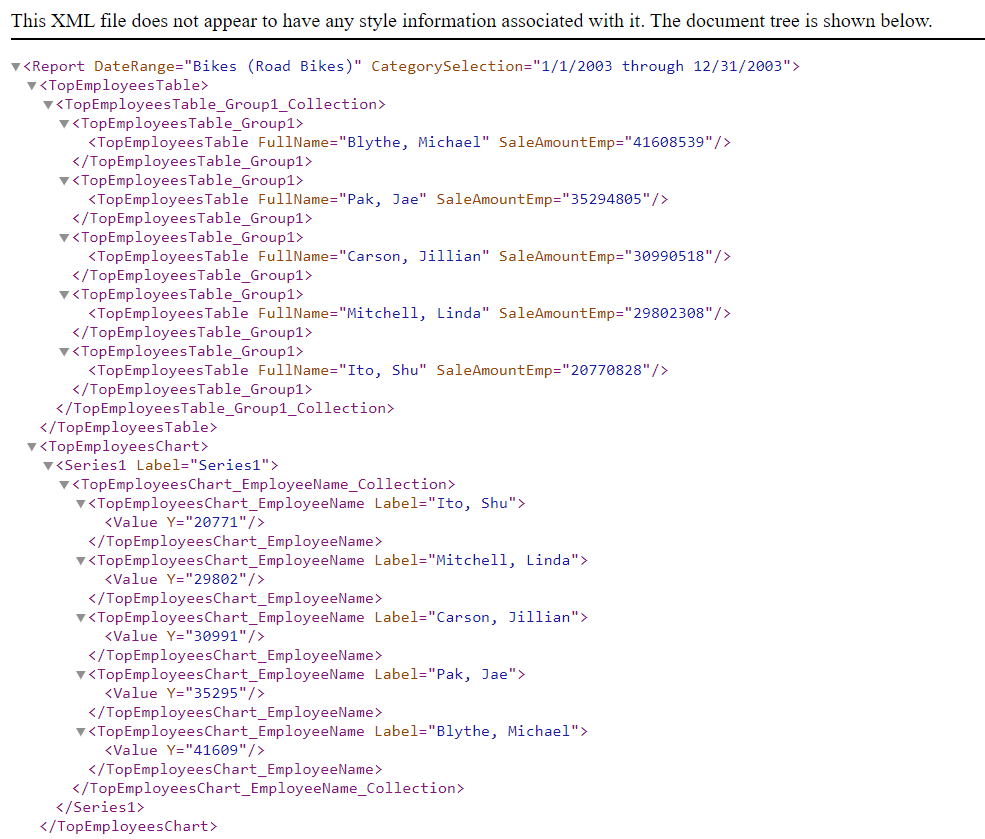The image size is (985, 839).
Task: Collapse the TopEmployeesTable element
Action: click(x=31, y=85)
